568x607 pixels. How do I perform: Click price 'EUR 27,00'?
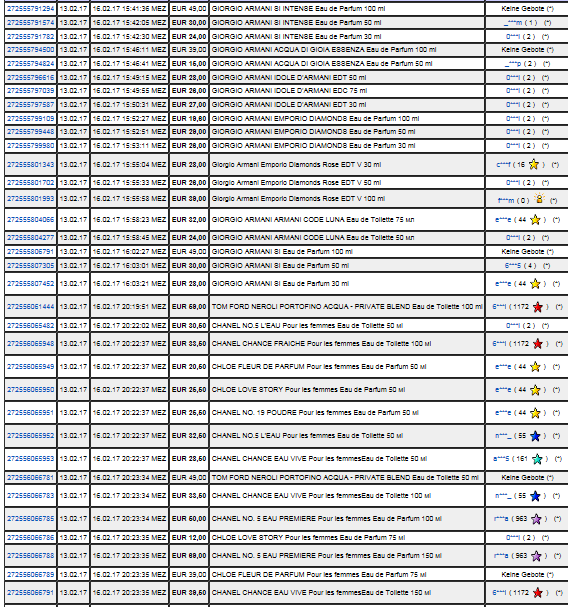tap(189, 105)
